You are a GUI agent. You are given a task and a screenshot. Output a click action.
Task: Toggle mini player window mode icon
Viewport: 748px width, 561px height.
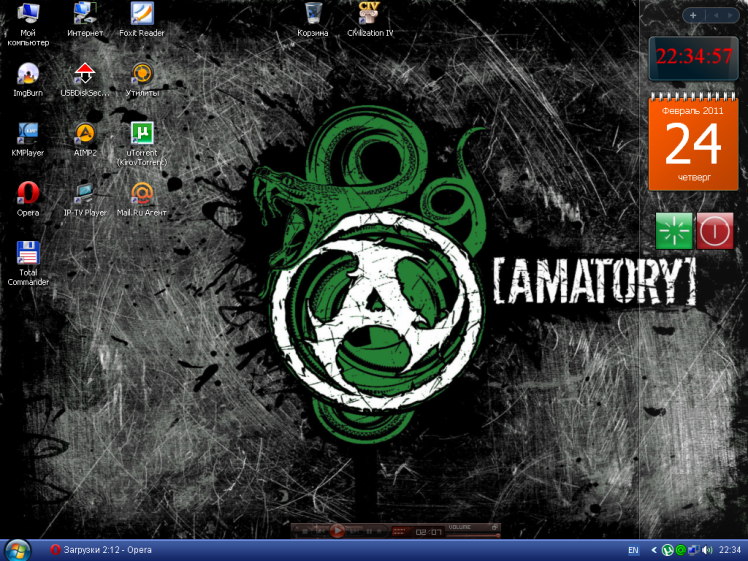coord(495,527)
